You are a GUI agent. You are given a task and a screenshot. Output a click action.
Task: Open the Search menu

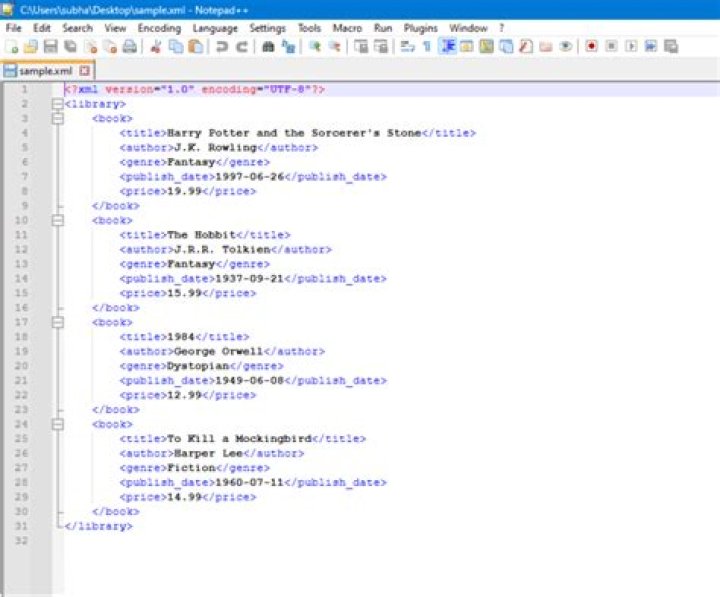point(78,28)
